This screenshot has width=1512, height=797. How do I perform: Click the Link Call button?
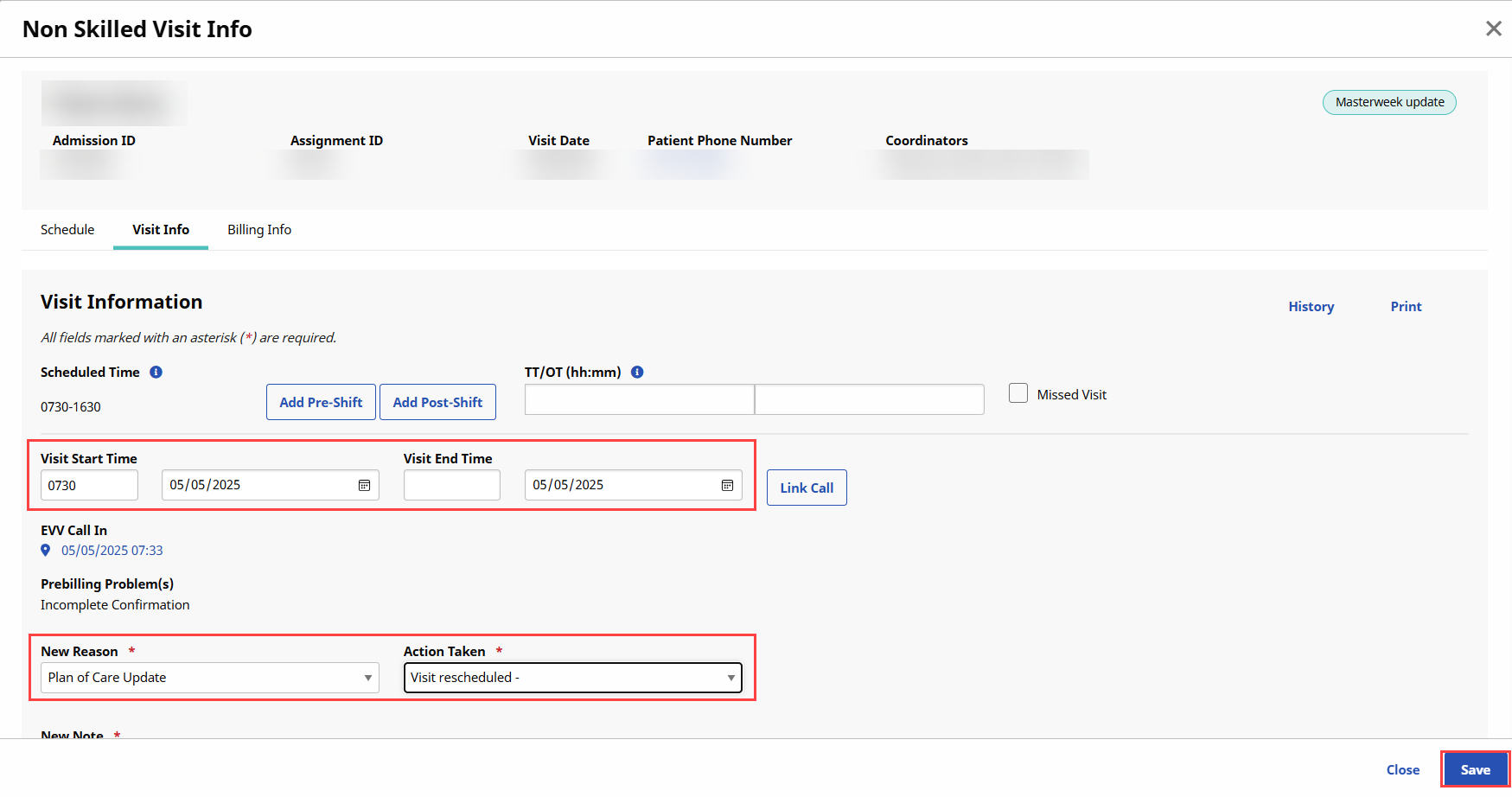pyautogui.click(x=807, y=488)
